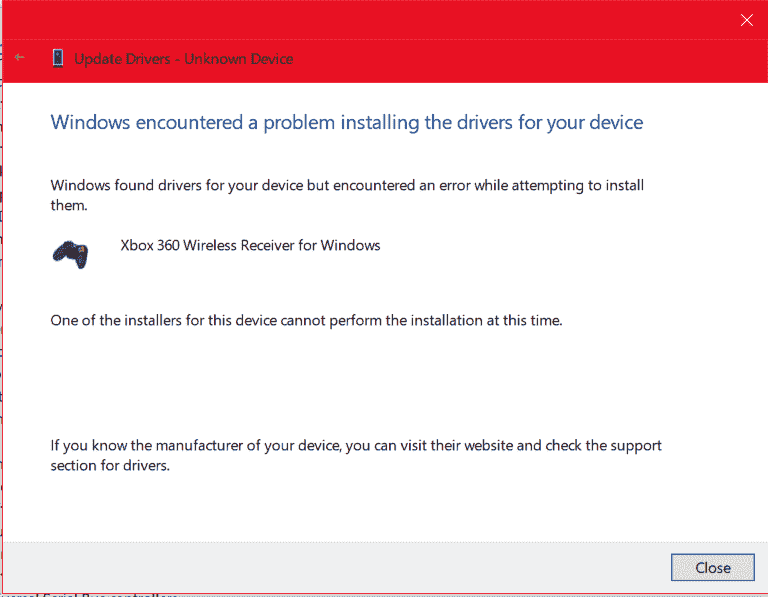Click the "Windows found drivers for your device" paragraph

click(x=347, y=195)
